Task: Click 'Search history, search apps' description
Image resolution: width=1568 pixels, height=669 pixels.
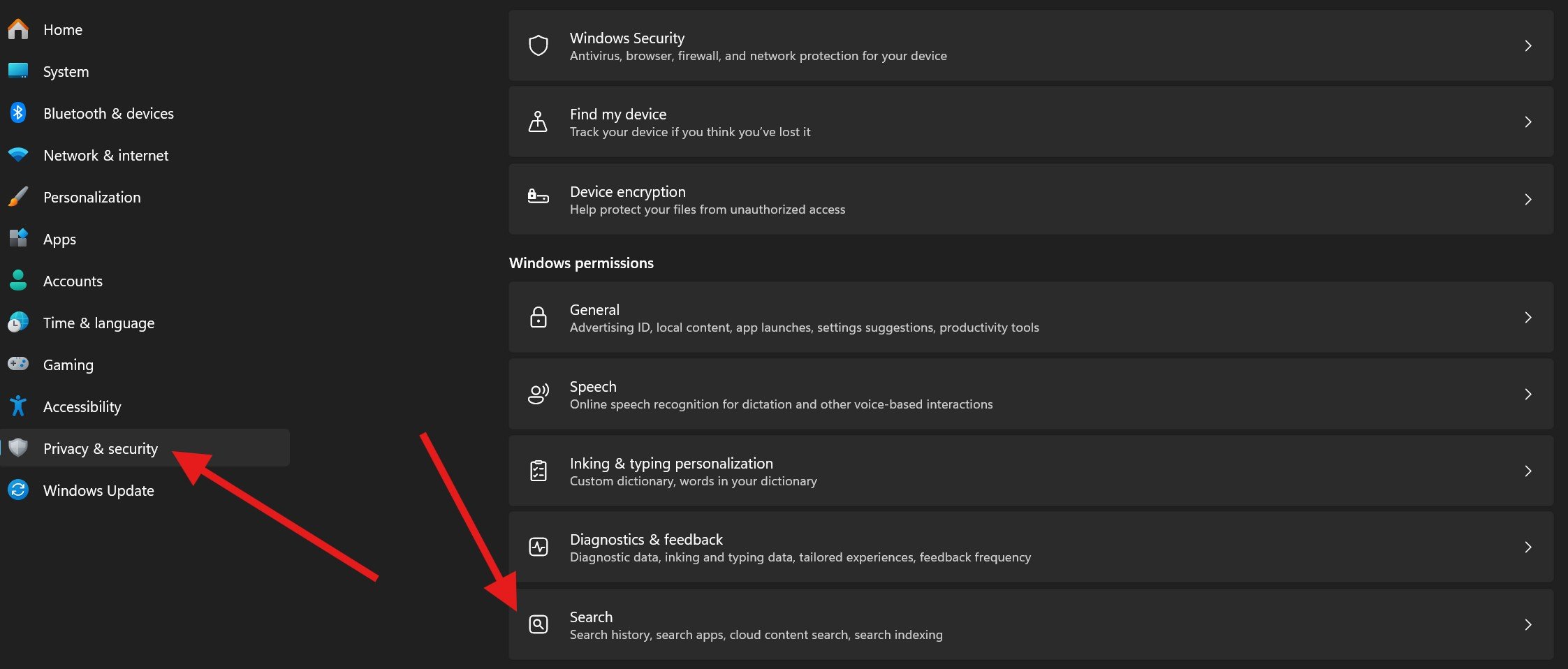Action: tap(756, 635)
